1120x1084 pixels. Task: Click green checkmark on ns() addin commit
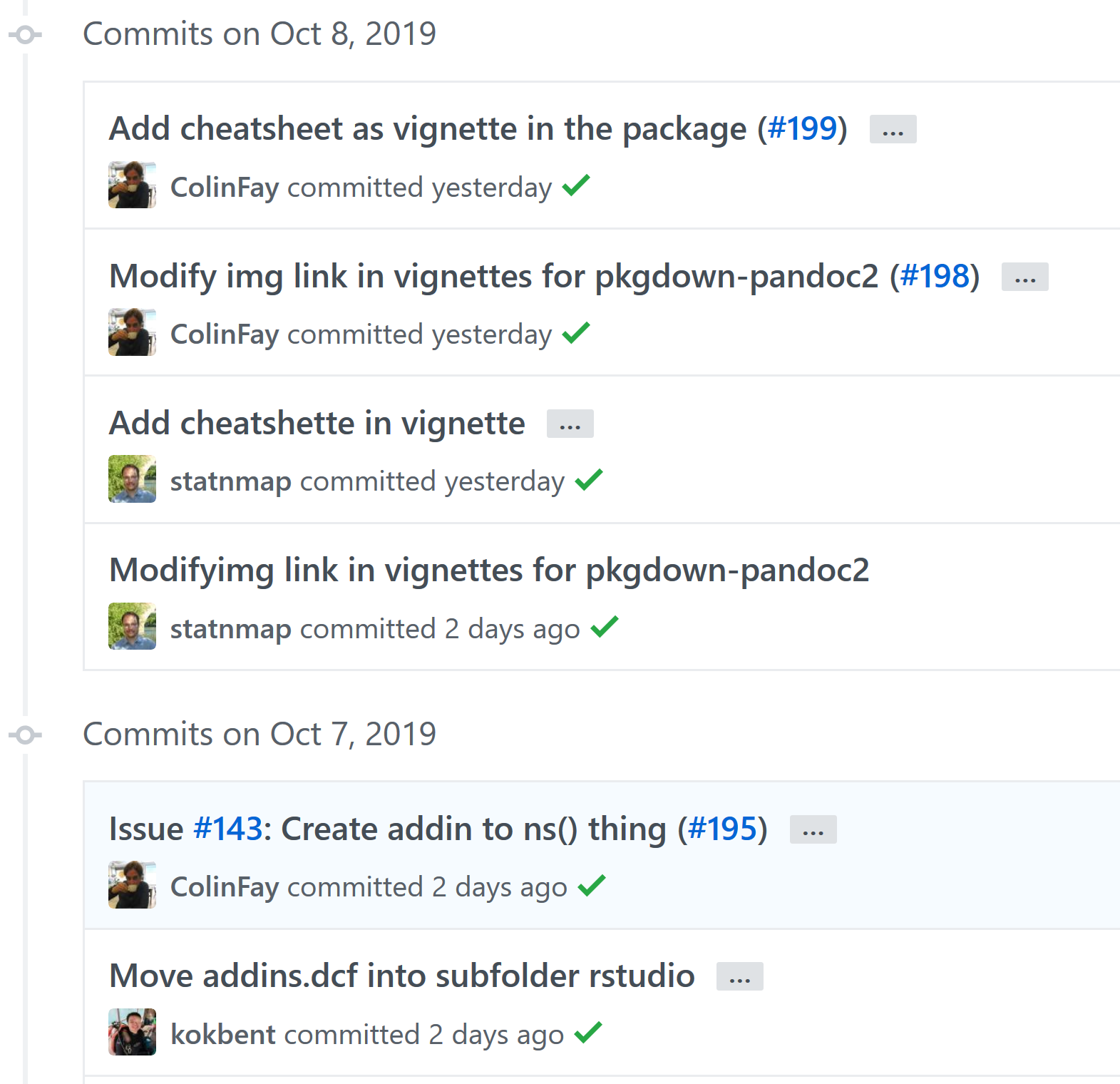[592, 885]
